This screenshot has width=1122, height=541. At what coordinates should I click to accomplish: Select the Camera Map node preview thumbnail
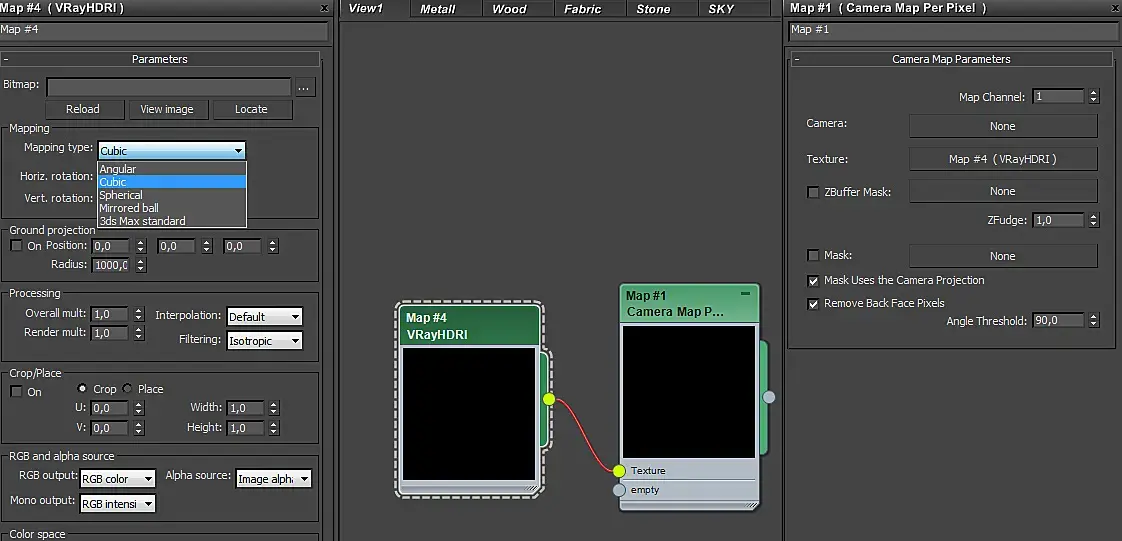point(689,391)
